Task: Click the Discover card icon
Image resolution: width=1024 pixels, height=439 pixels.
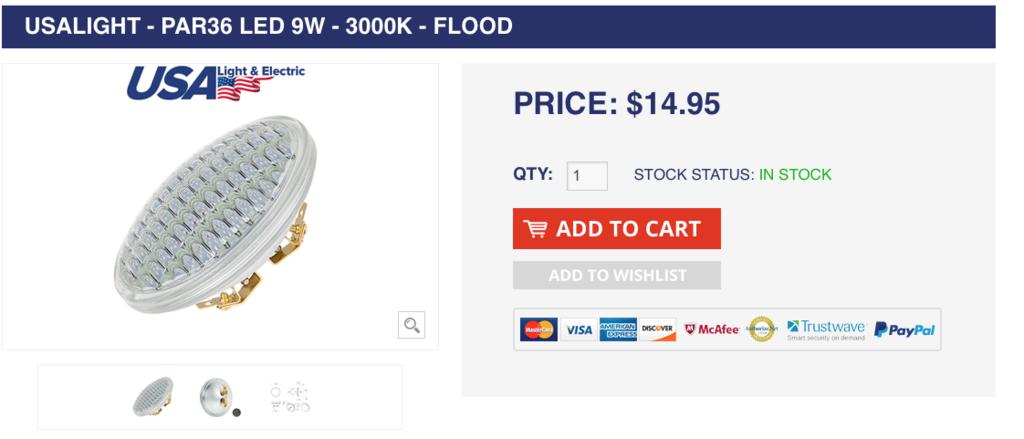Action: coord(657,329)
